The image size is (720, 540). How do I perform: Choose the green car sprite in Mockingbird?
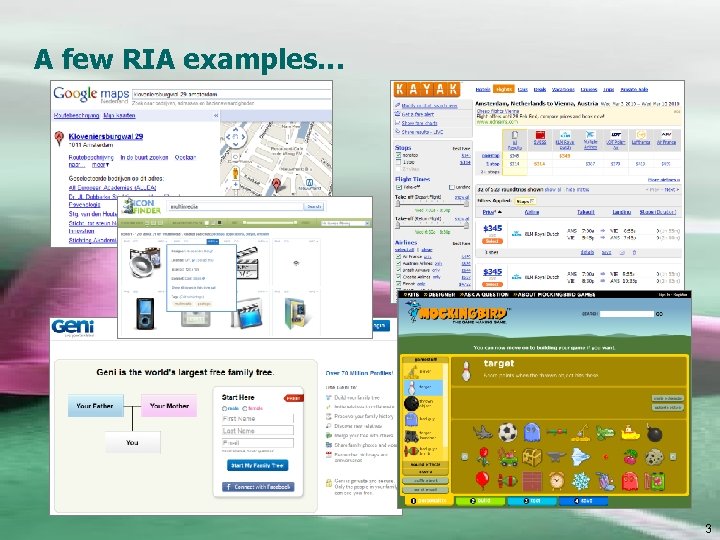coord(507,457)
